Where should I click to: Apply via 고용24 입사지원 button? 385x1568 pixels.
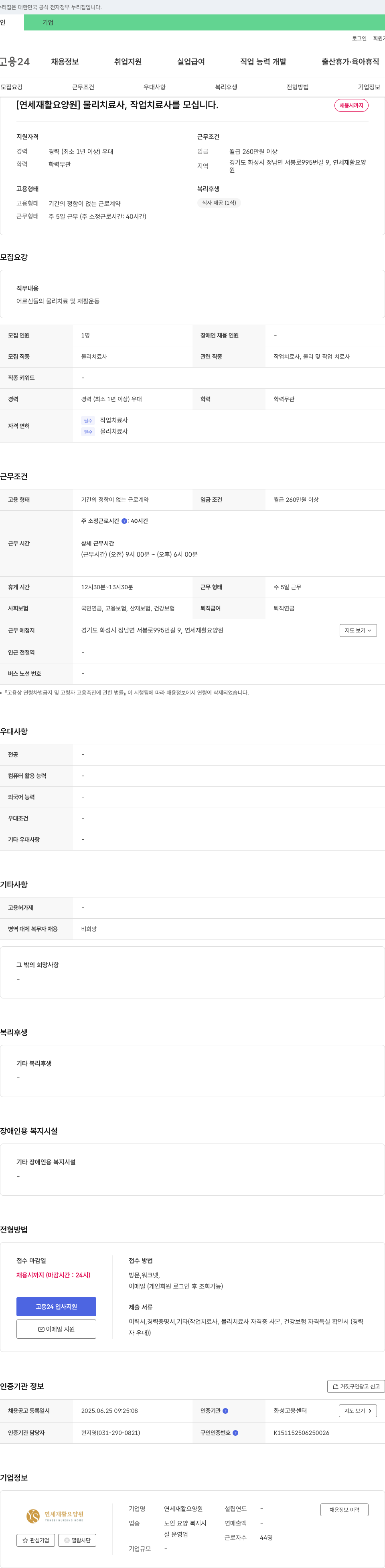[x=56, y=1306]
